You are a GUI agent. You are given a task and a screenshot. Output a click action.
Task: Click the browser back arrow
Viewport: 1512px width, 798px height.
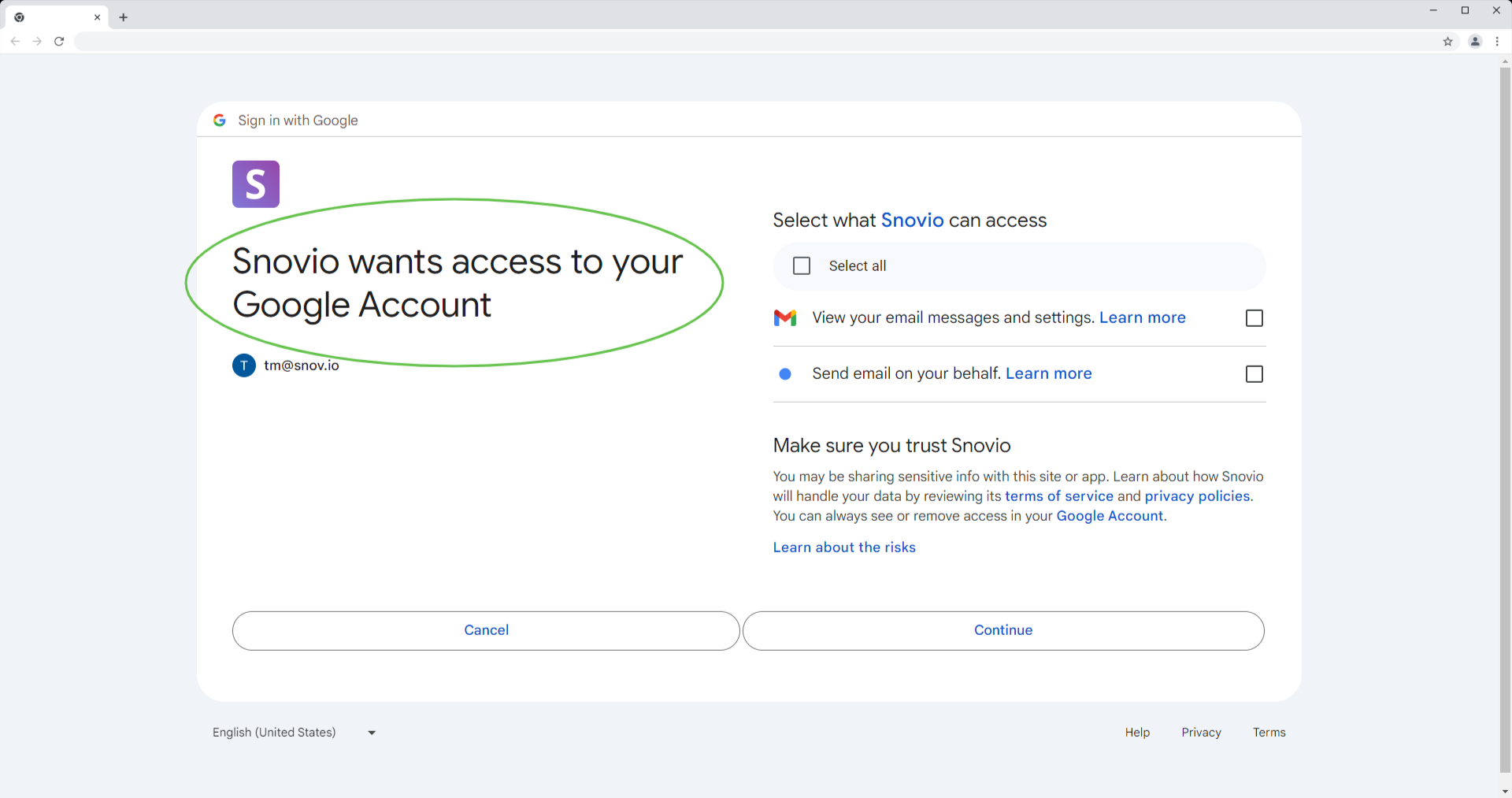(x=15, y=41)
